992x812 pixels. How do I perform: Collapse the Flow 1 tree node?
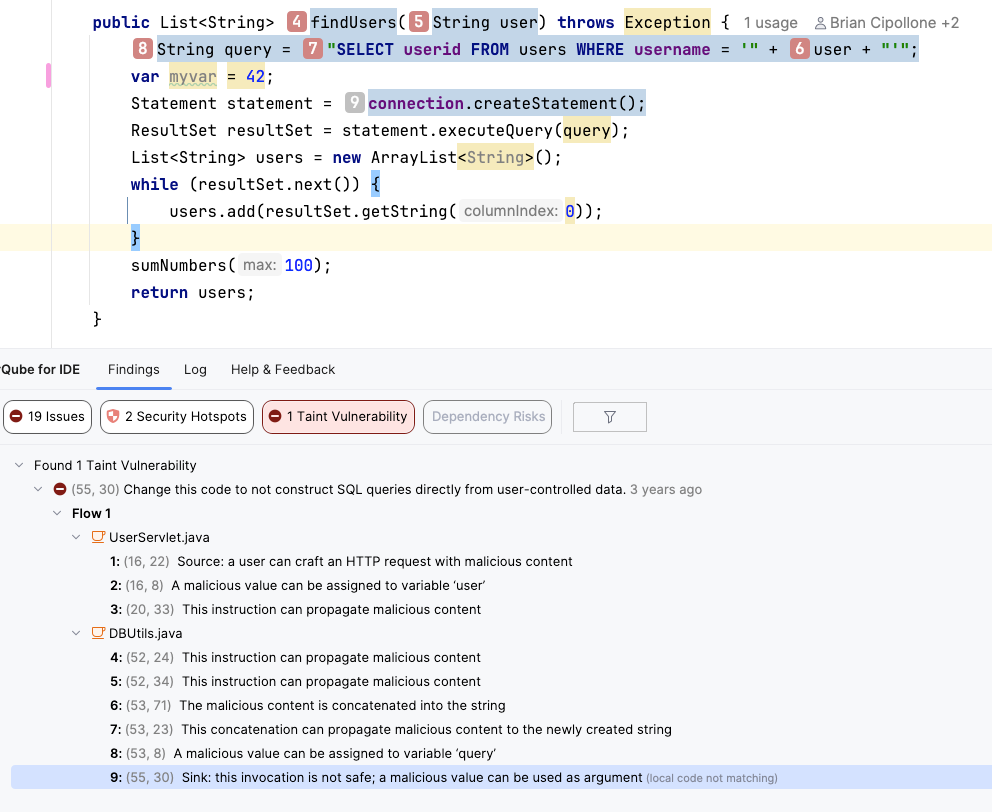tap(57, 513)
